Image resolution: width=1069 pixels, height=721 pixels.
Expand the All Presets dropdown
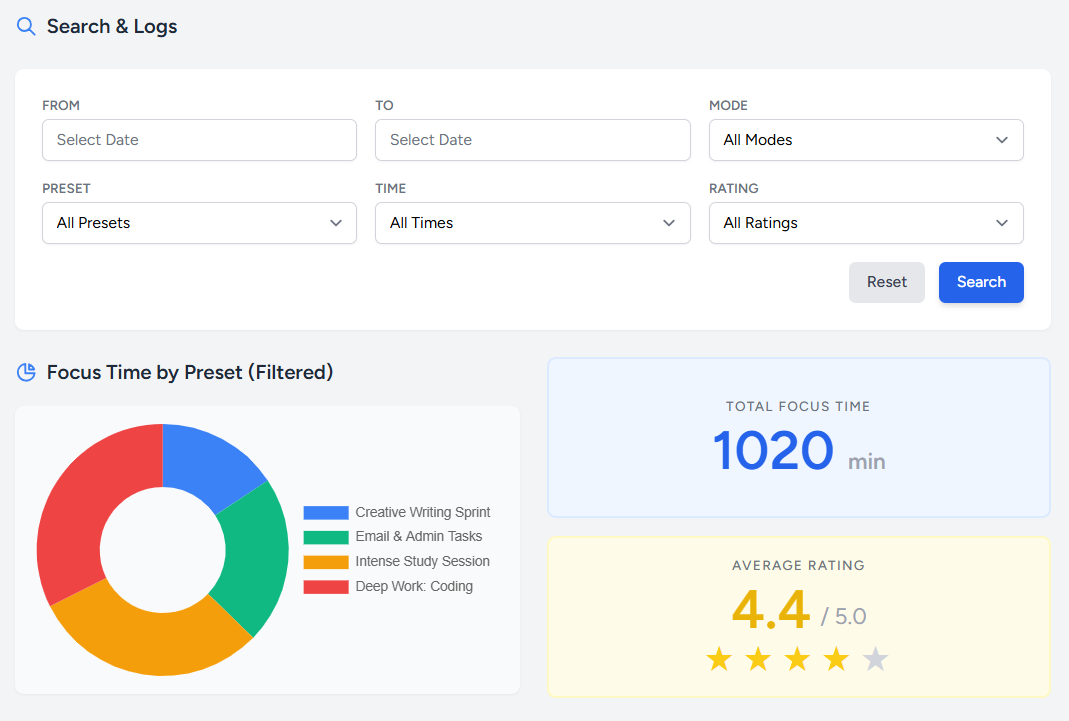point(199,223)
